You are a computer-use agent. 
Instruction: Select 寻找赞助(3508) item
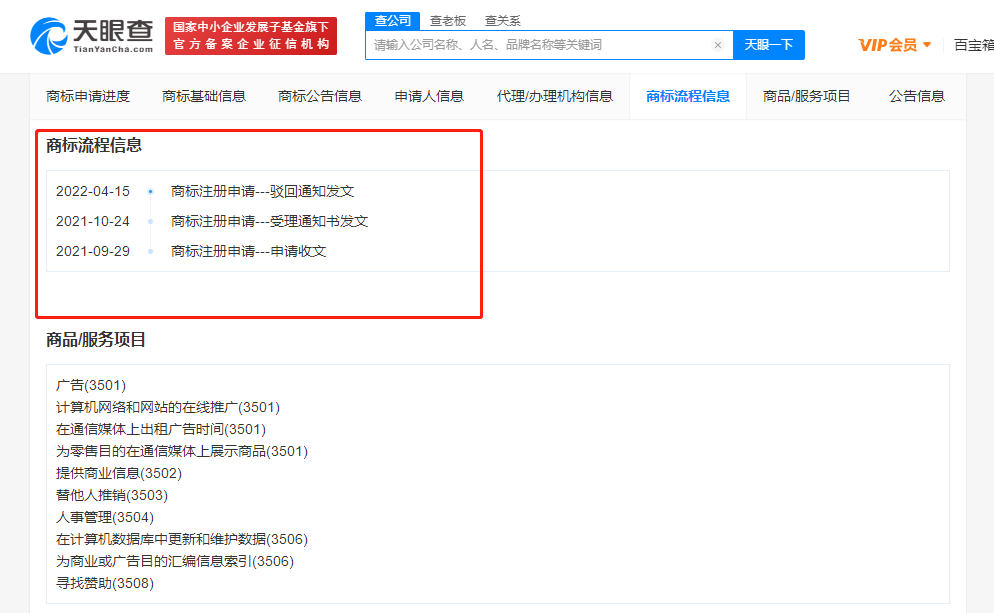coord(105,583)
